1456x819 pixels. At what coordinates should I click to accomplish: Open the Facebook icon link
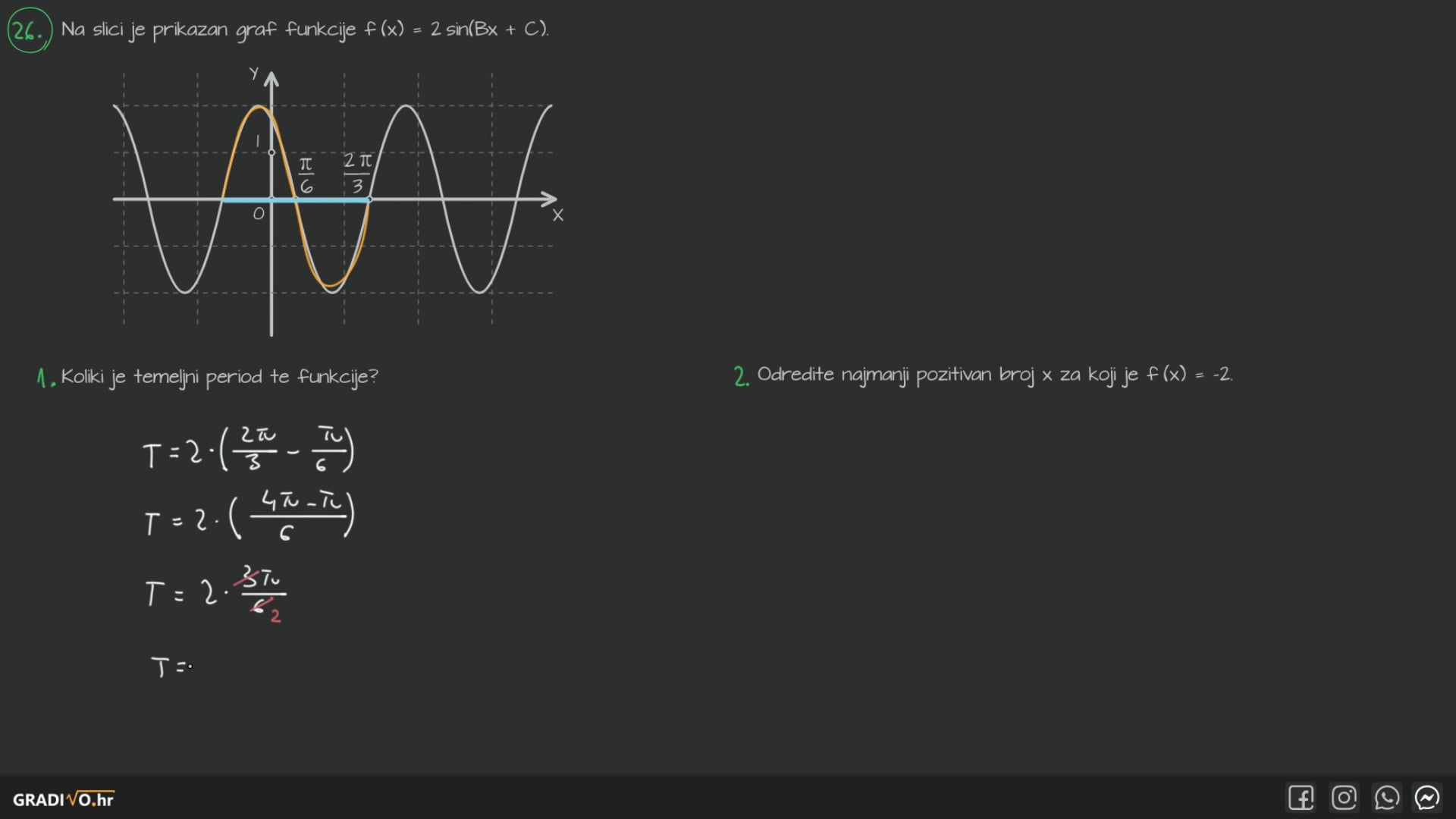[x=1301, y=798]
